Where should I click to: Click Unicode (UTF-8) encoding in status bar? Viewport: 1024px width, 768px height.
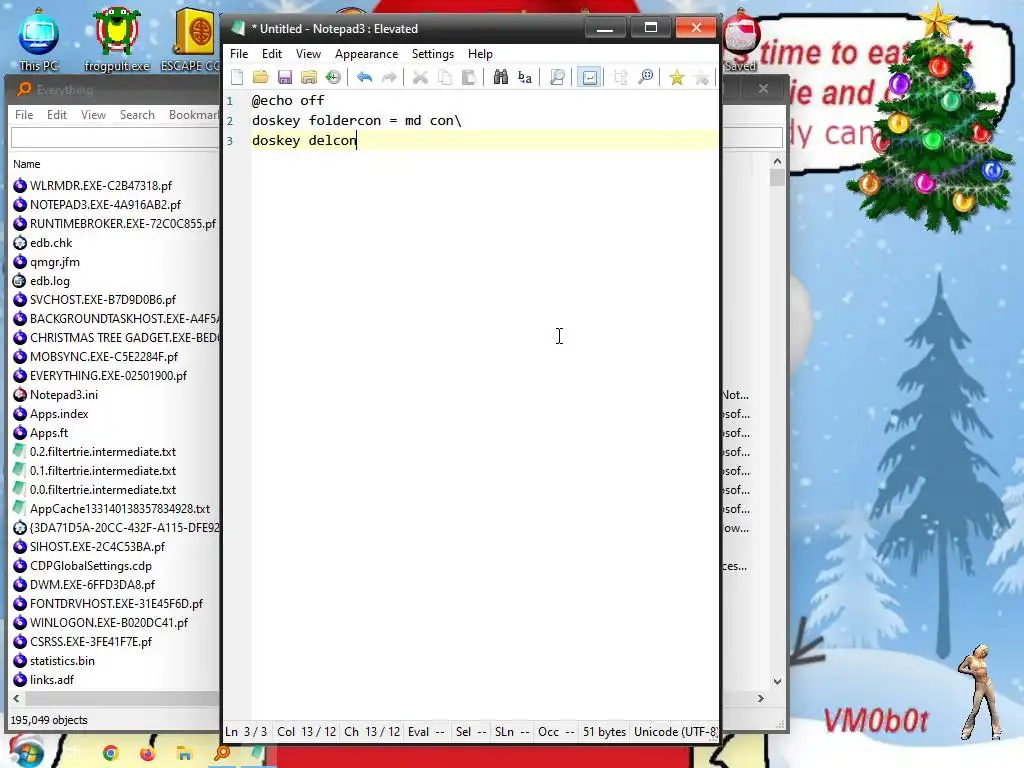click(x=675, y=731)
